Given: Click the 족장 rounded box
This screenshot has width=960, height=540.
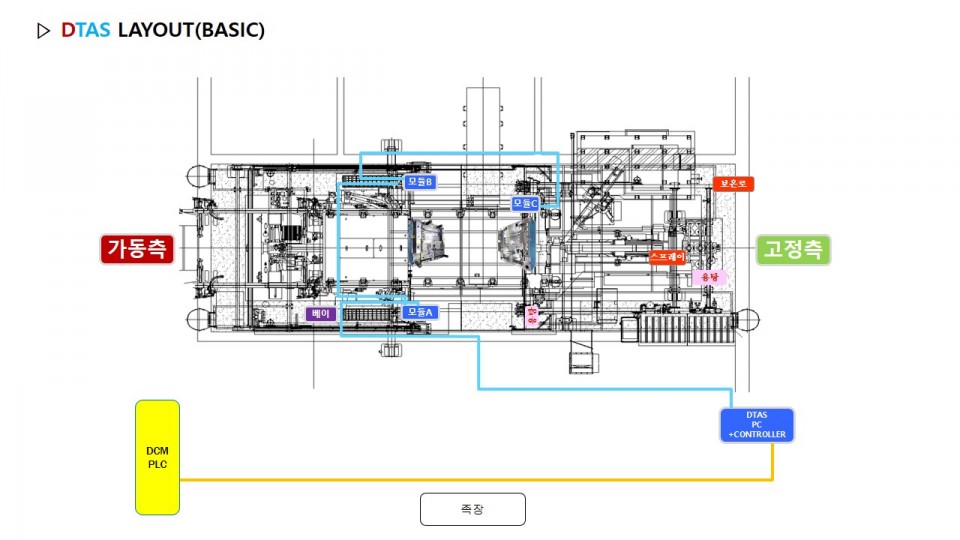Looking at the screenshot, I should (472, 509).
